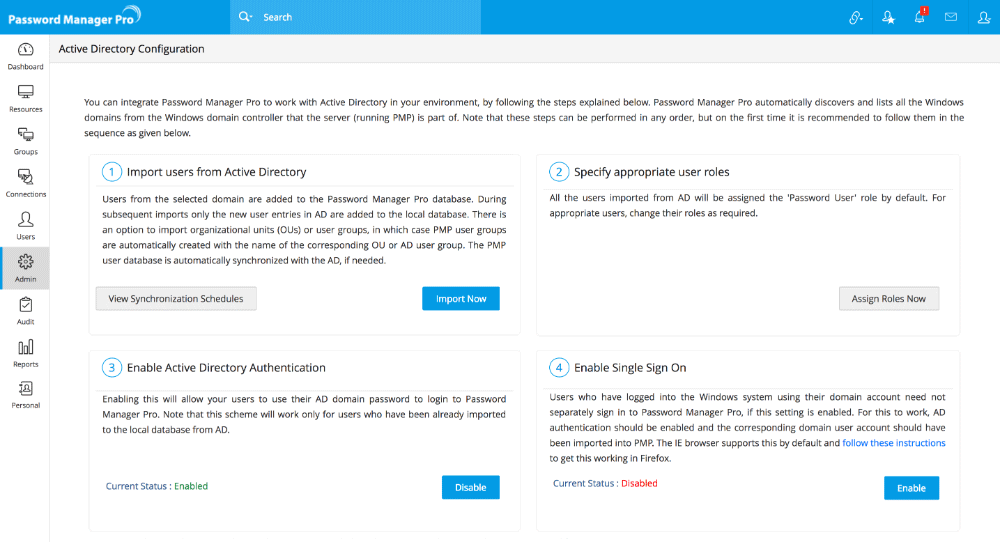This screenshot has height=542, width=1000.
Task: Open the Personal section
Action: click(25, 395)
